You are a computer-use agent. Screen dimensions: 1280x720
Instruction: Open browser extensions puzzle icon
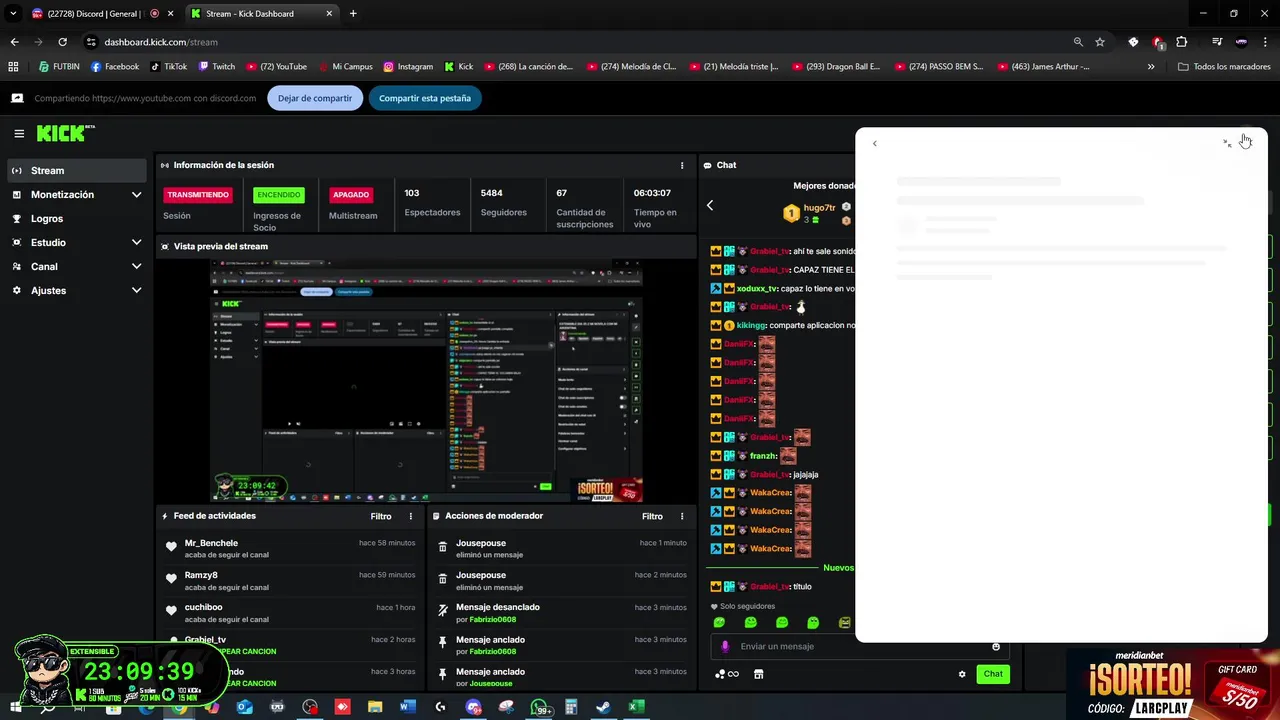1182,42
